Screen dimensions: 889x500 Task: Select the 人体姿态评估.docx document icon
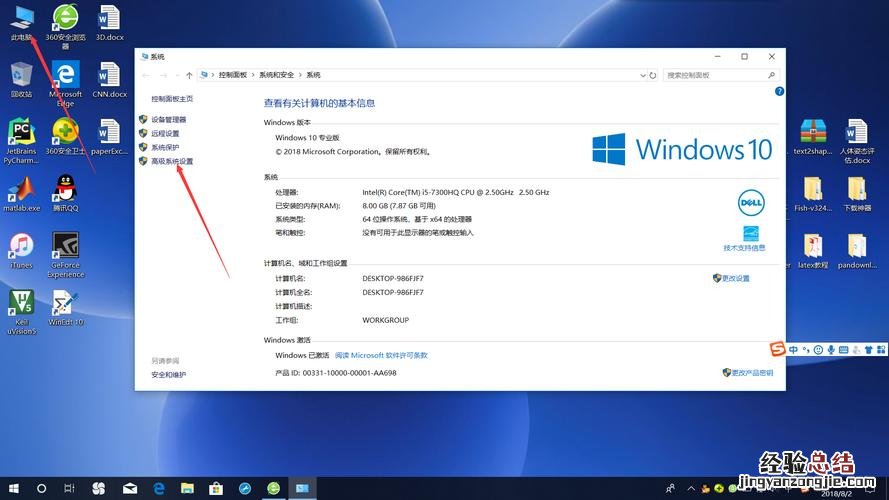[857, 141]
